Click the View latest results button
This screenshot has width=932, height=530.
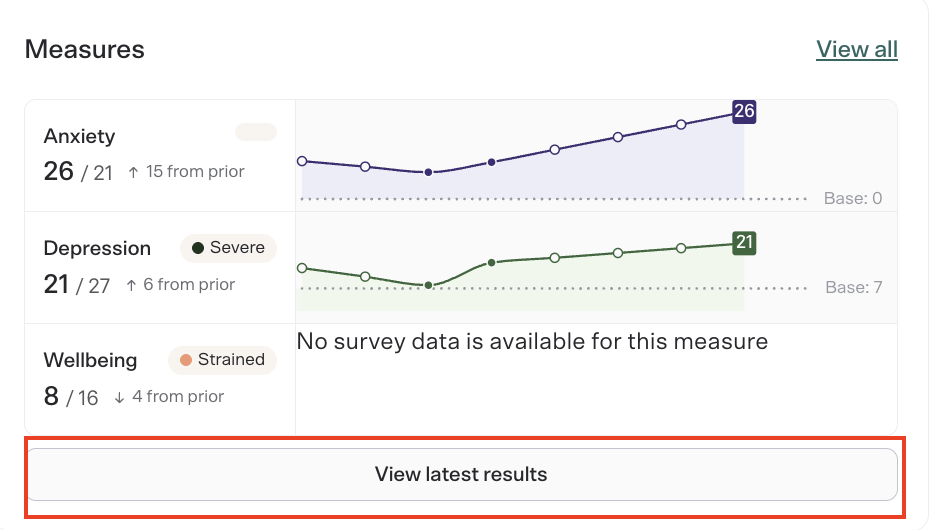point(461,474)
